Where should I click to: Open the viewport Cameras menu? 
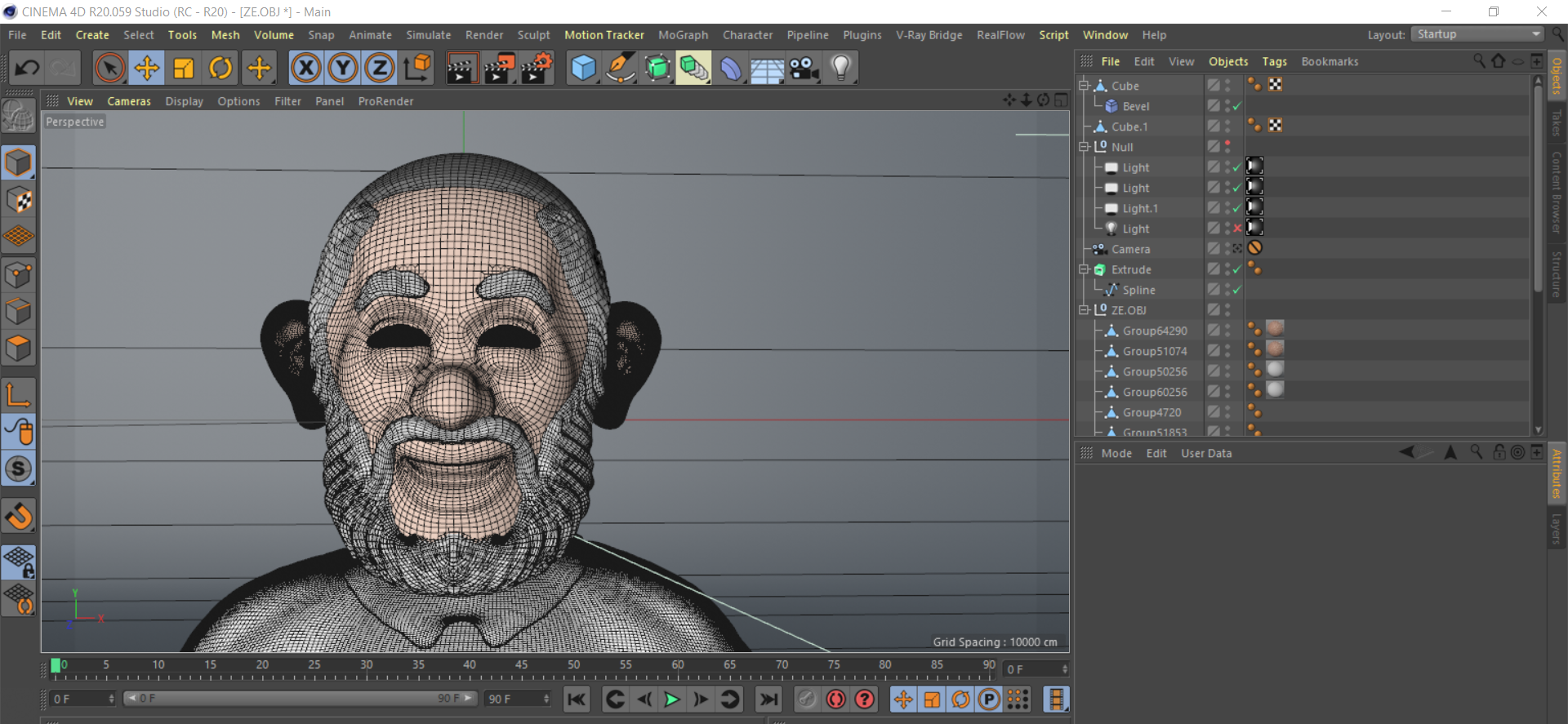(129, 101)
